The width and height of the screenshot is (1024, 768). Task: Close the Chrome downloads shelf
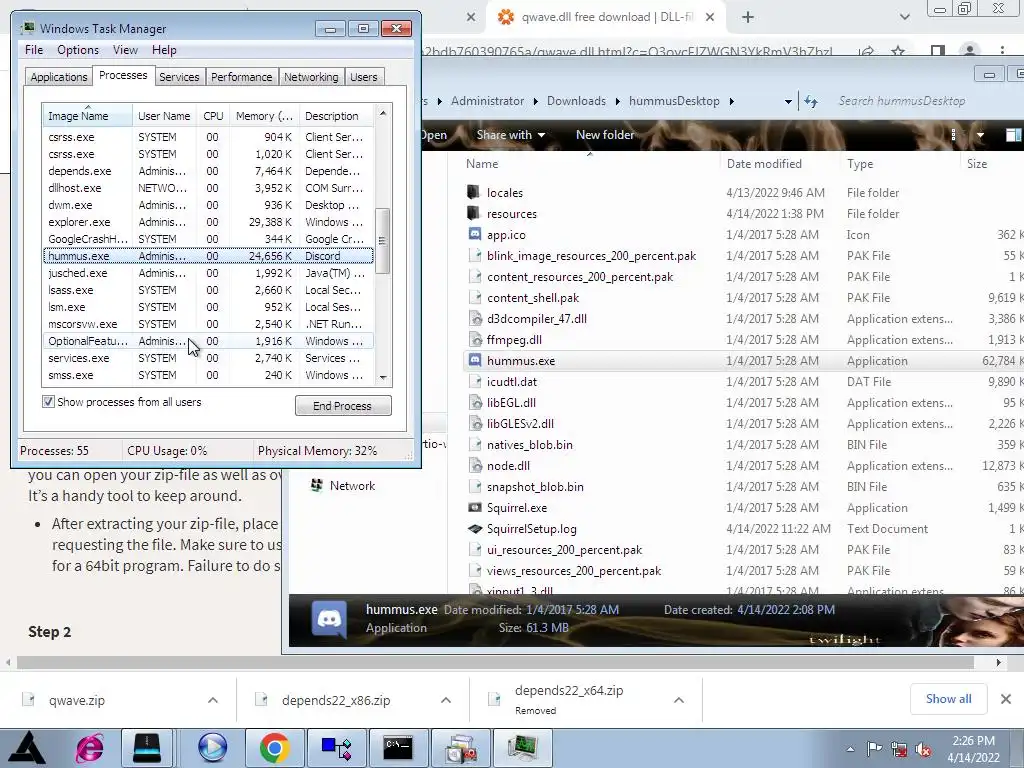click(x=1006, y=699)
